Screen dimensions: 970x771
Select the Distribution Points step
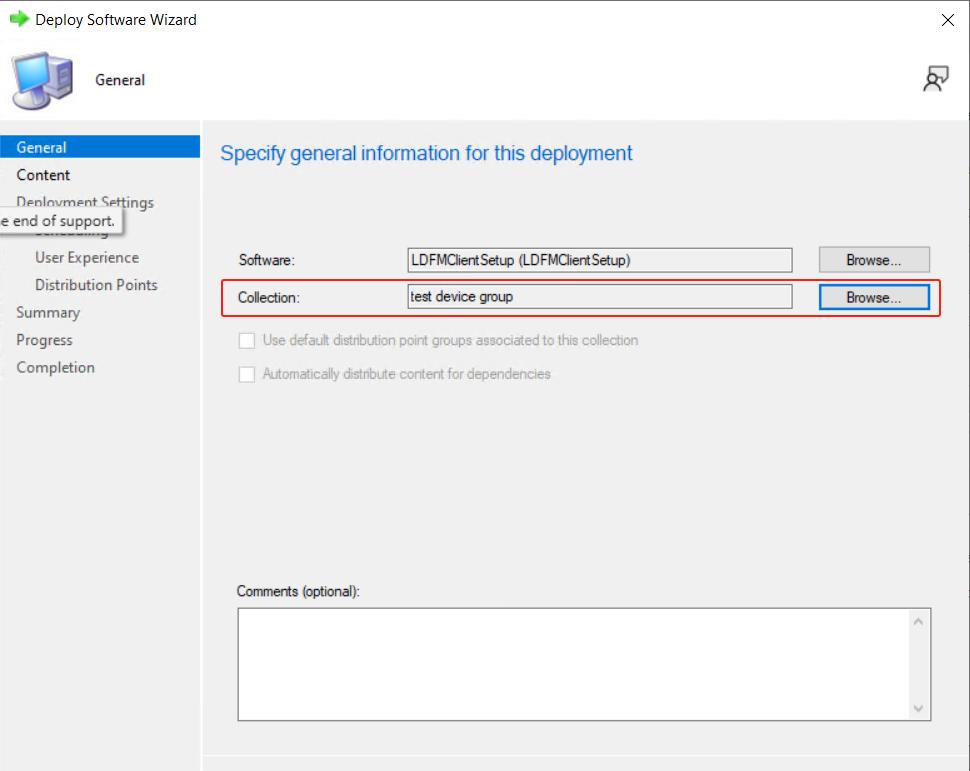[x=96, y=285]
